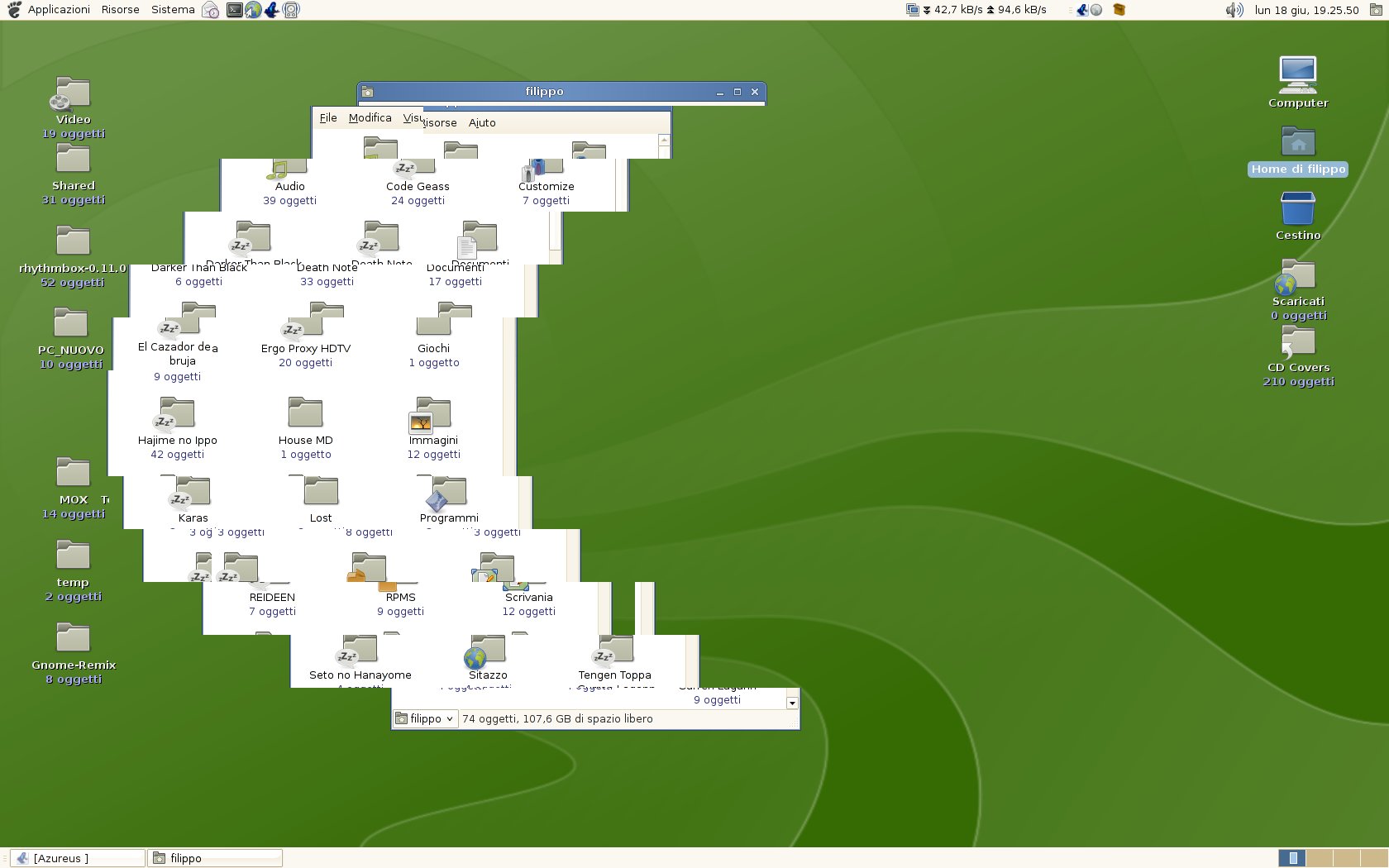Open the Applicazioni menu
The width and height of the screenshot is (1389, 868).
click(x=58, y=10)
